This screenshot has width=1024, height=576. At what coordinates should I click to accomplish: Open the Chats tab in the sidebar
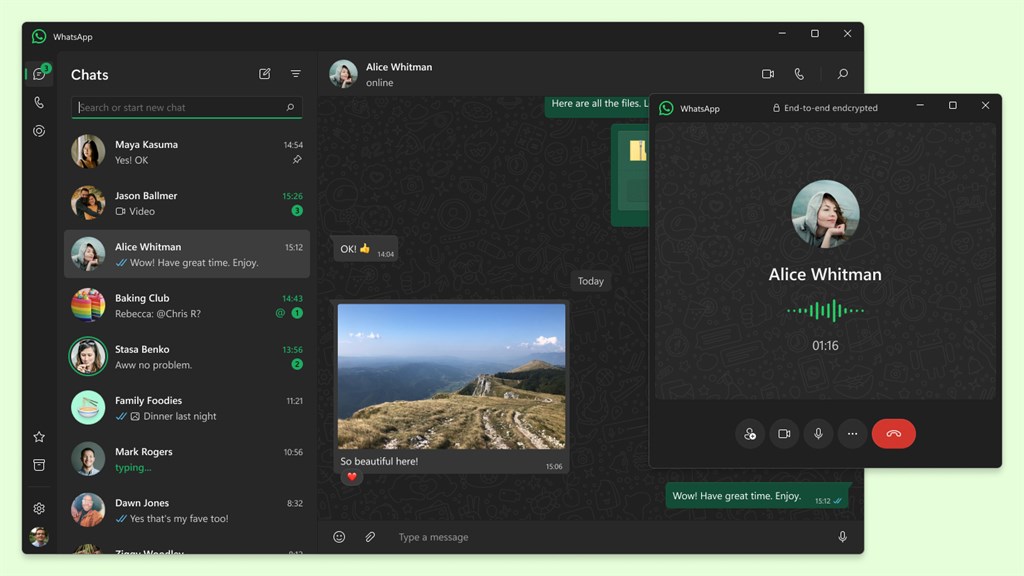(39, 74)
